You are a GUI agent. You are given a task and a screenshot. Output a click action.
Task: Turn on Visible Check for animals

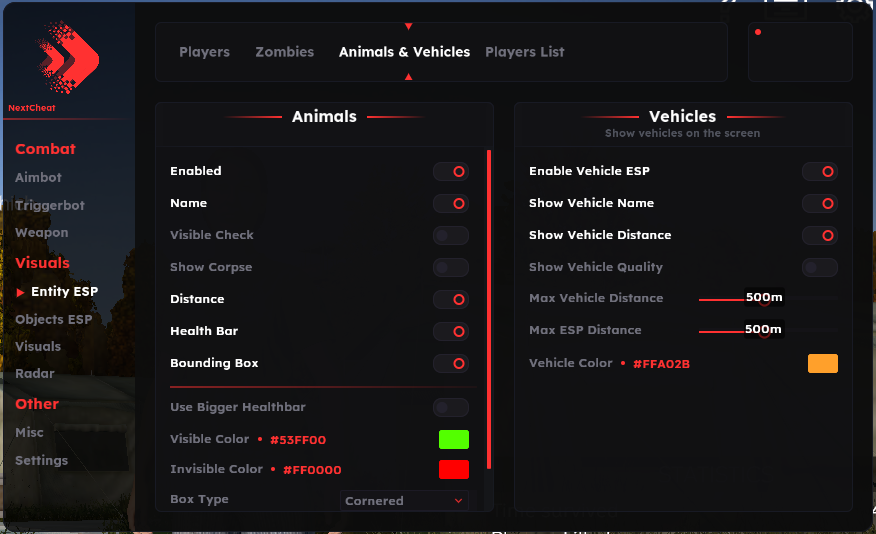pos(451,236)
